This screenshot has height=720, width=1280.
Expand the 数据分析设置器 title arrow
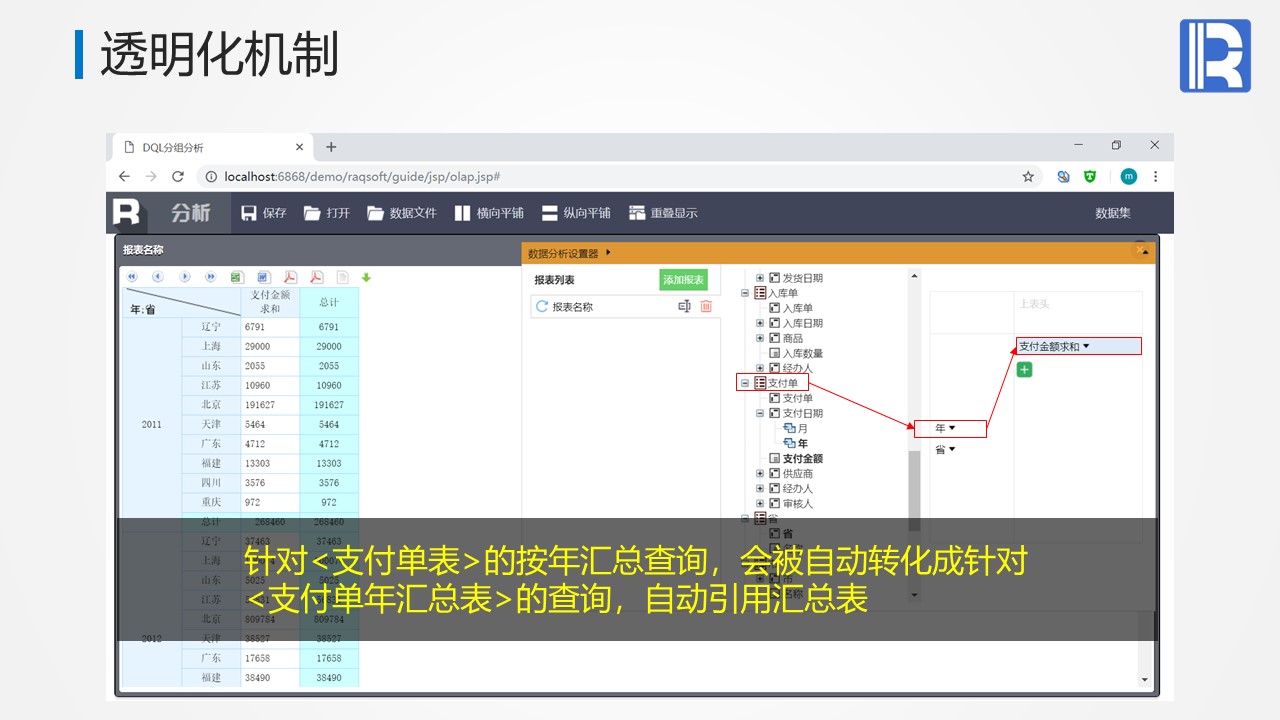608,253
